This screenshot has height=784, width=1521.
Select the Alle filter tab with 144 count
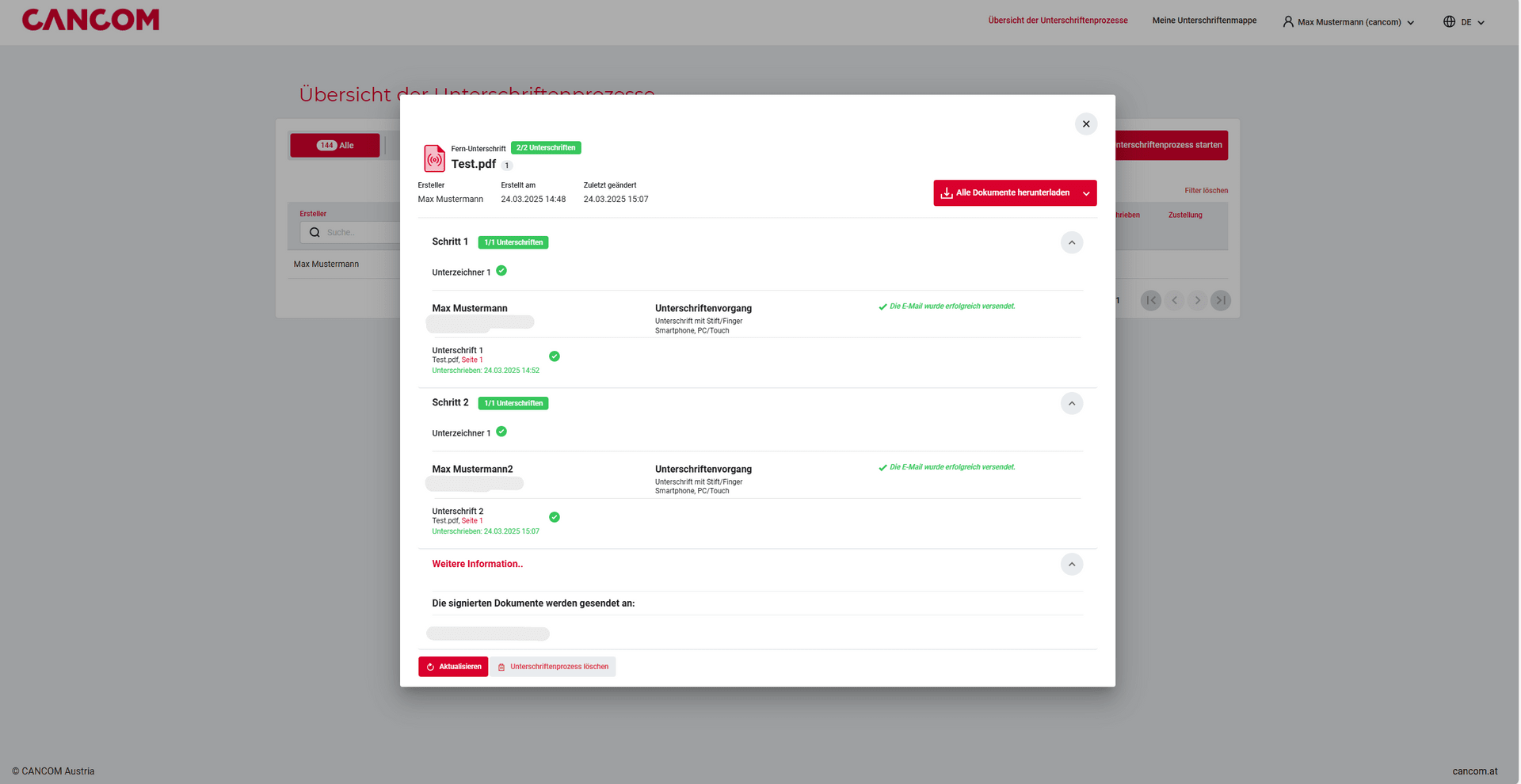point(335,146)
